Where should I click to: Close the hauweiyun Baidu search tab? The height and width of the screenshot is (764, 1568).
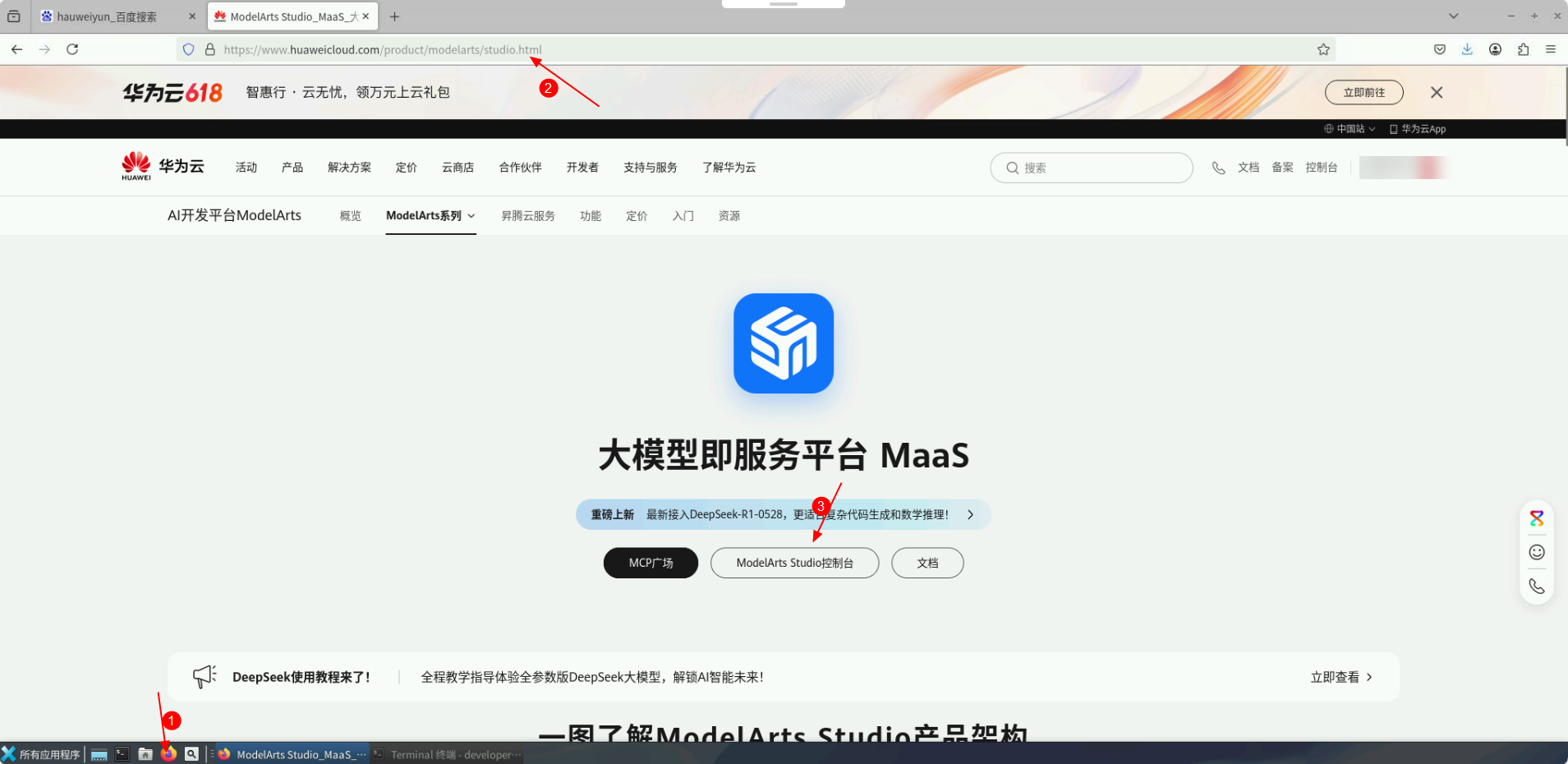[192, 16]
